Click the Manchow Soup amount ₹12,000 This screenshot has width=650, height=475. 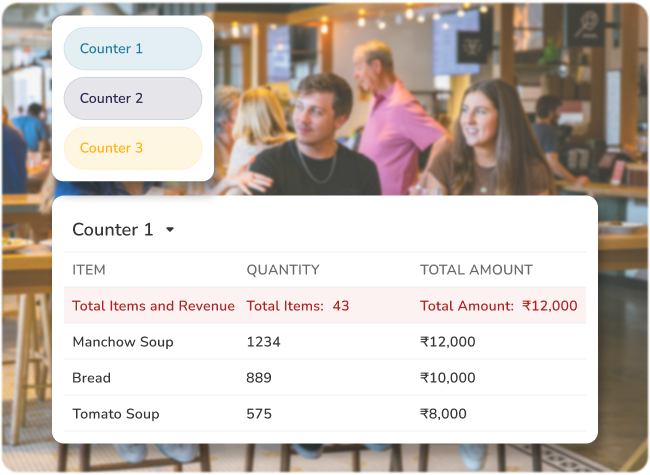(448, 342)
